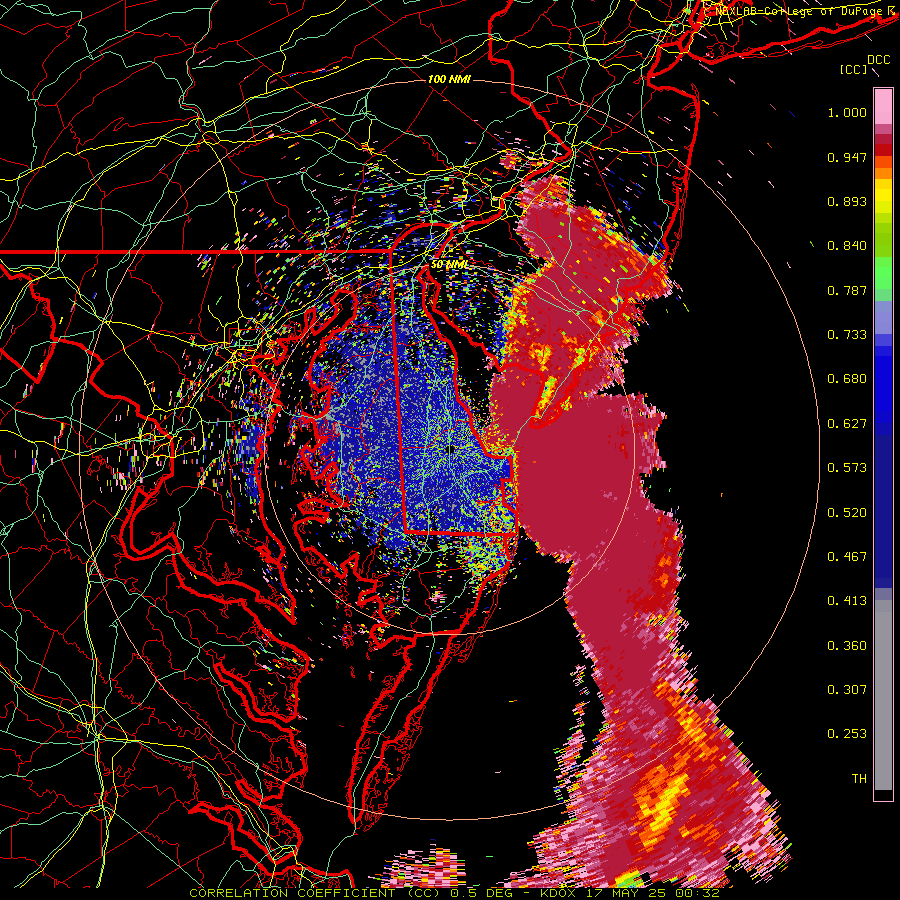900x900 pixels.
Task: Click the 00:32 timestamp text
Action: pos(698,893)
